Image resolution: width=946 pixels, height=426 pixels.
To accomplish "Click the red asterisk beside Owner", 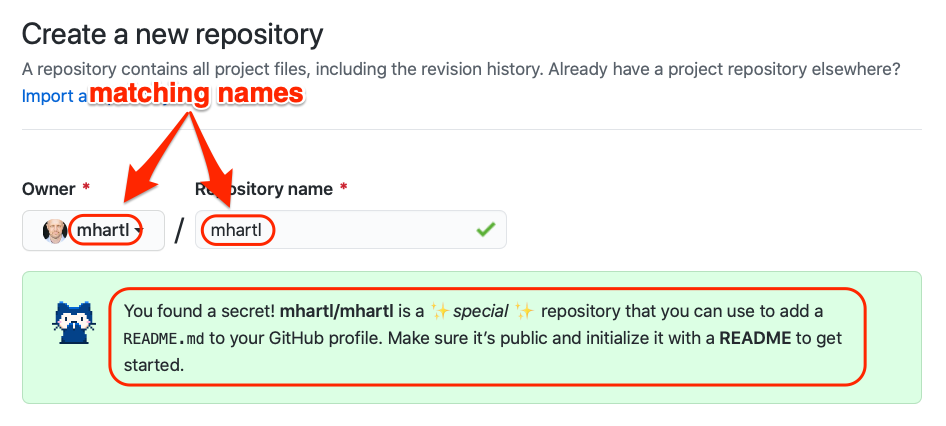I will [x=86, y=187].
